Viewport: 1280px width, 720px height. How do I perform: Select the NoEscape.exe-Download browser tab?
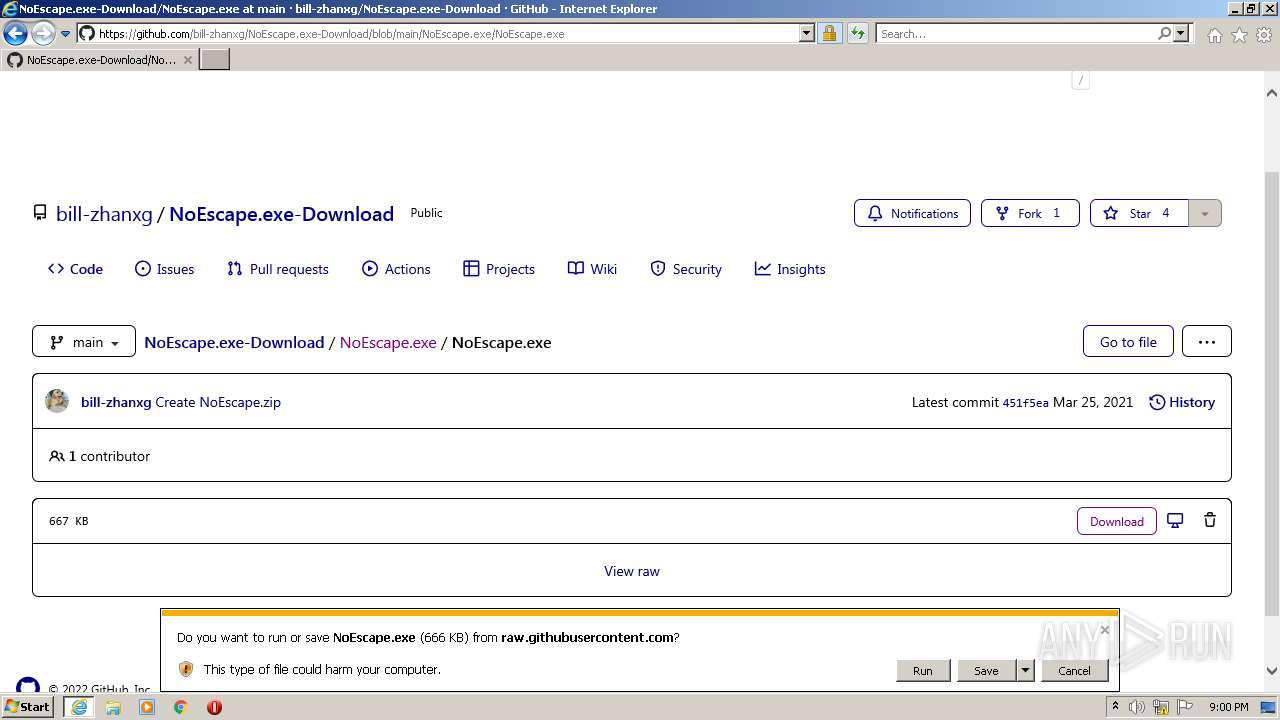[100, 60]
